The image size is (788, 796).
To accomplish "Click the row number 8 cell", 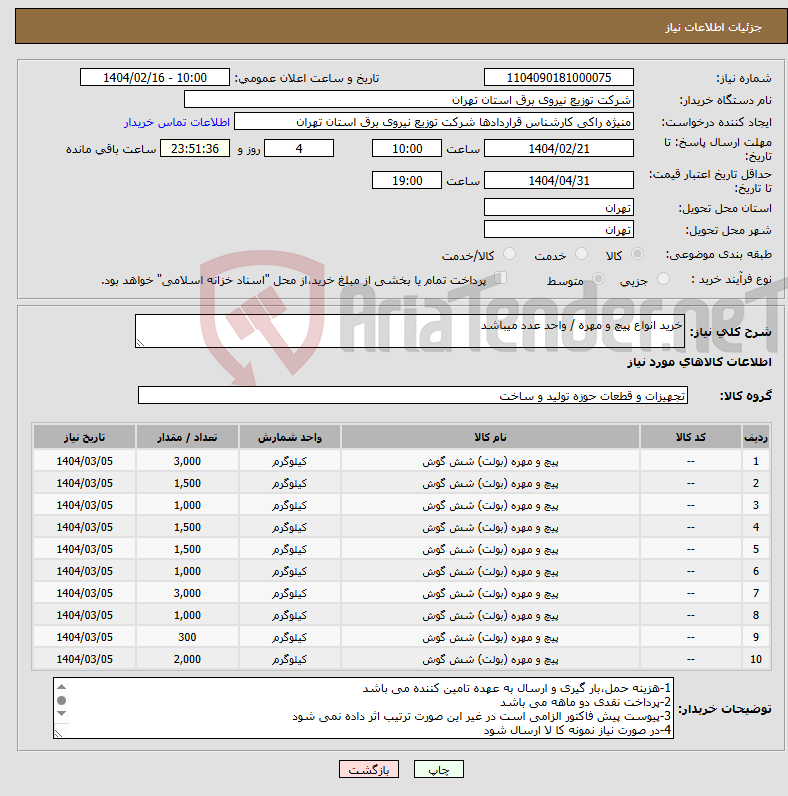I will 756,615.
